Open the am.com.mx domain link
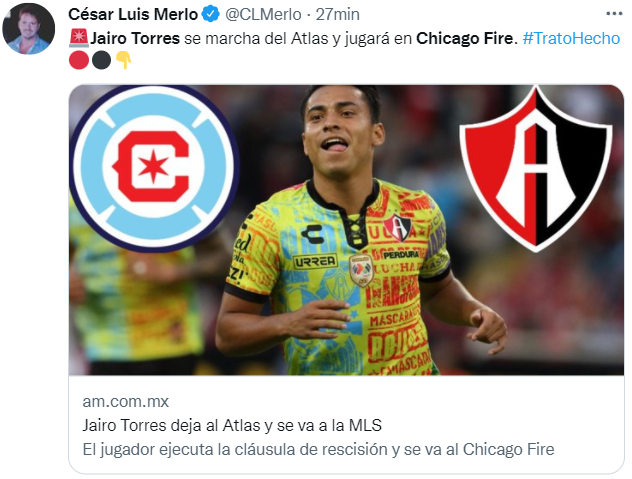This screenshot has height=479, width=632. click(126, 401)
